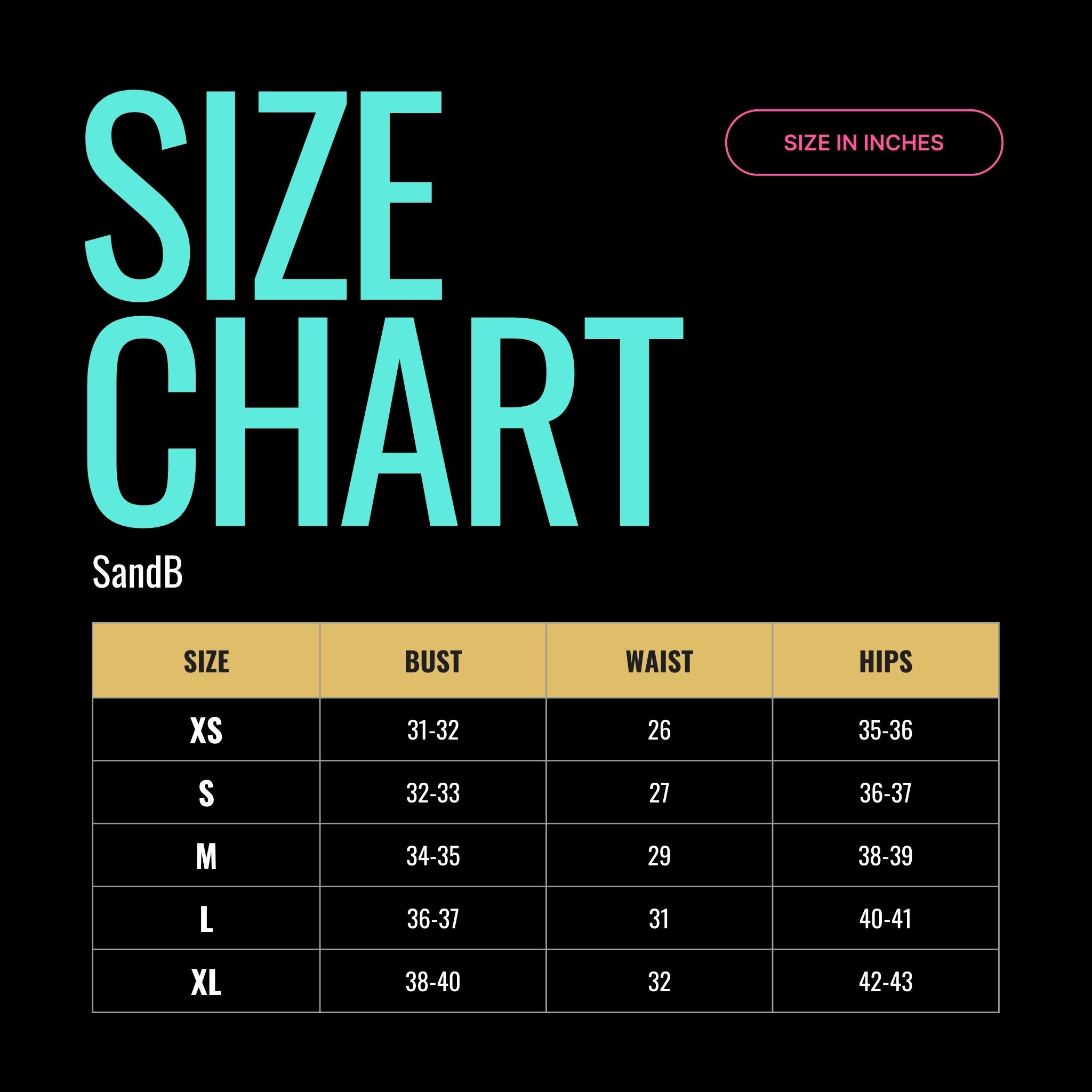Click waist value 29 for medium
This screenshot has width=1092, height=1092.
click(659, 856)
